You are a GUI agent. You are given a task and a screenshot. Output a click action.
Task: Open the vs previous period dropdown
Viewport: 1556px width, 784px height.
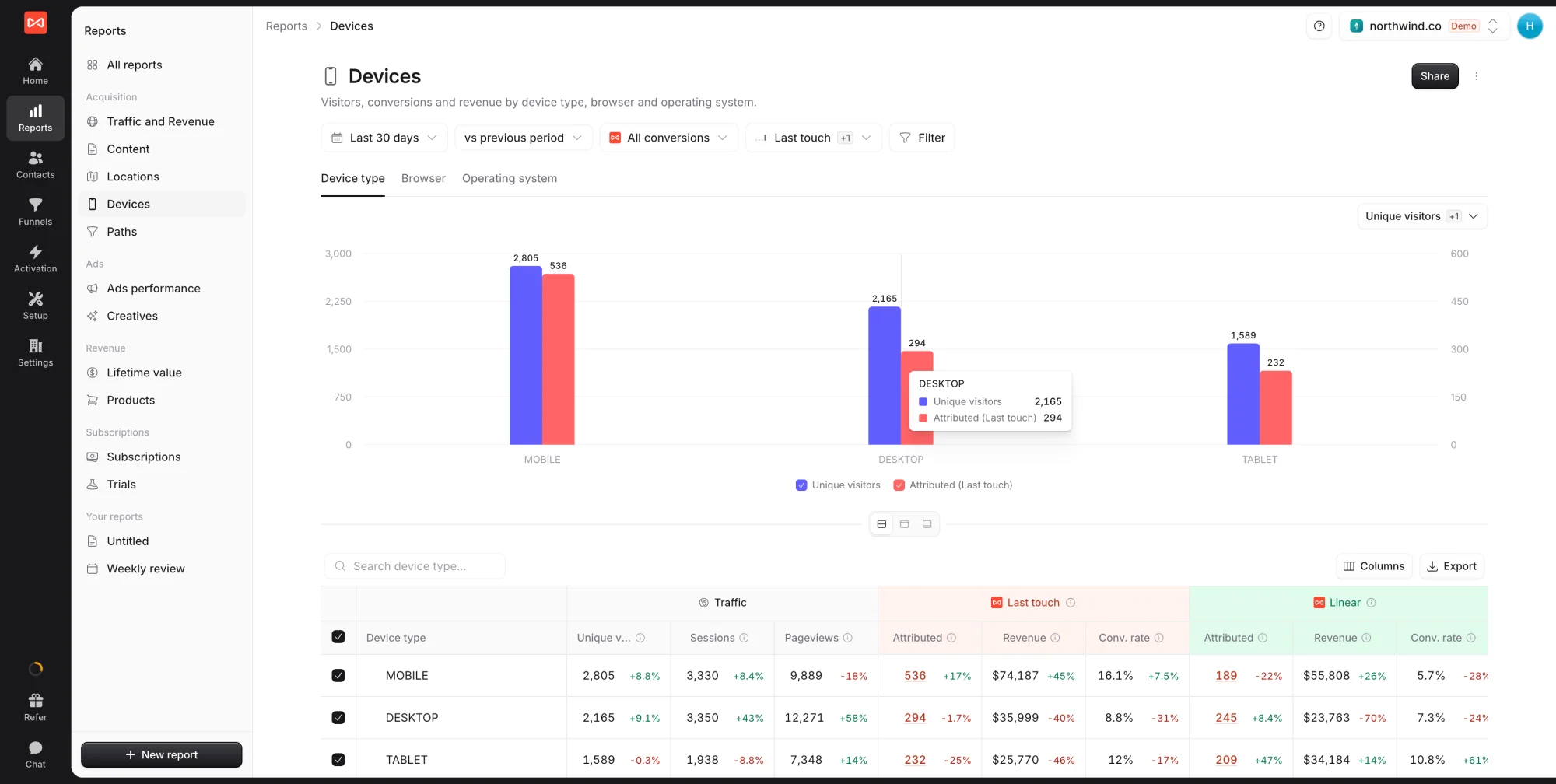[523, 138]
